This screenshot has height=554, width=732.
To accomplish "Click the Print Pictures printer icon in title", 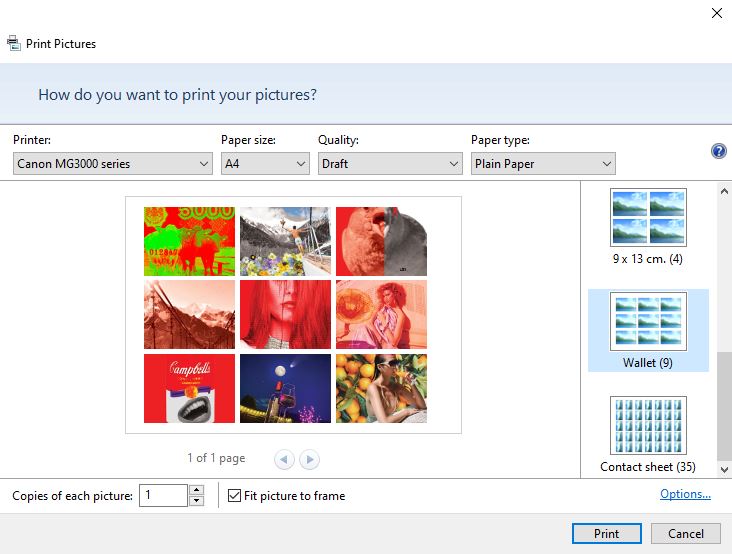I will (x=14, y=43).
